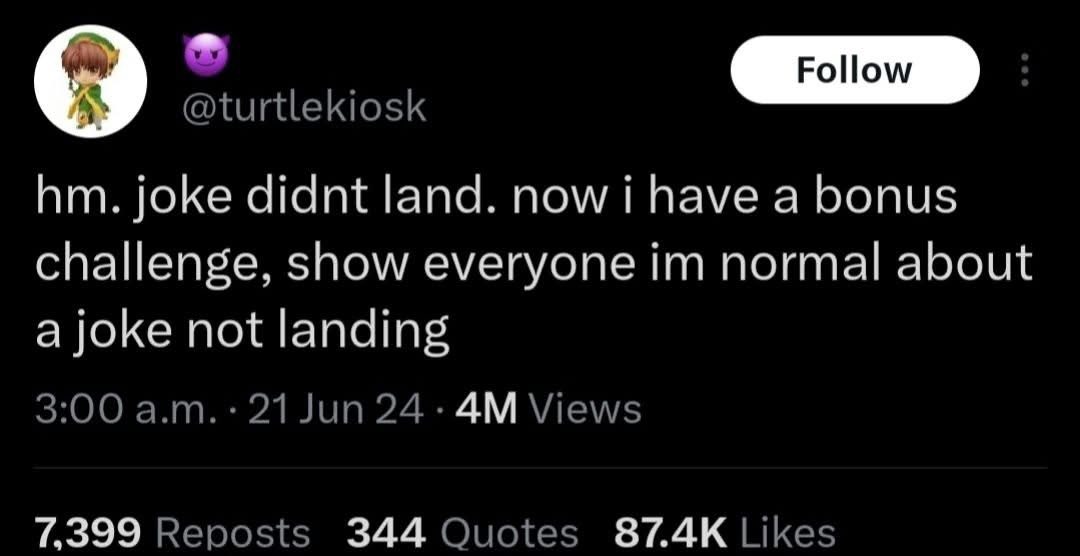Open the turtlekiosk profile avatar

point(91,82)
